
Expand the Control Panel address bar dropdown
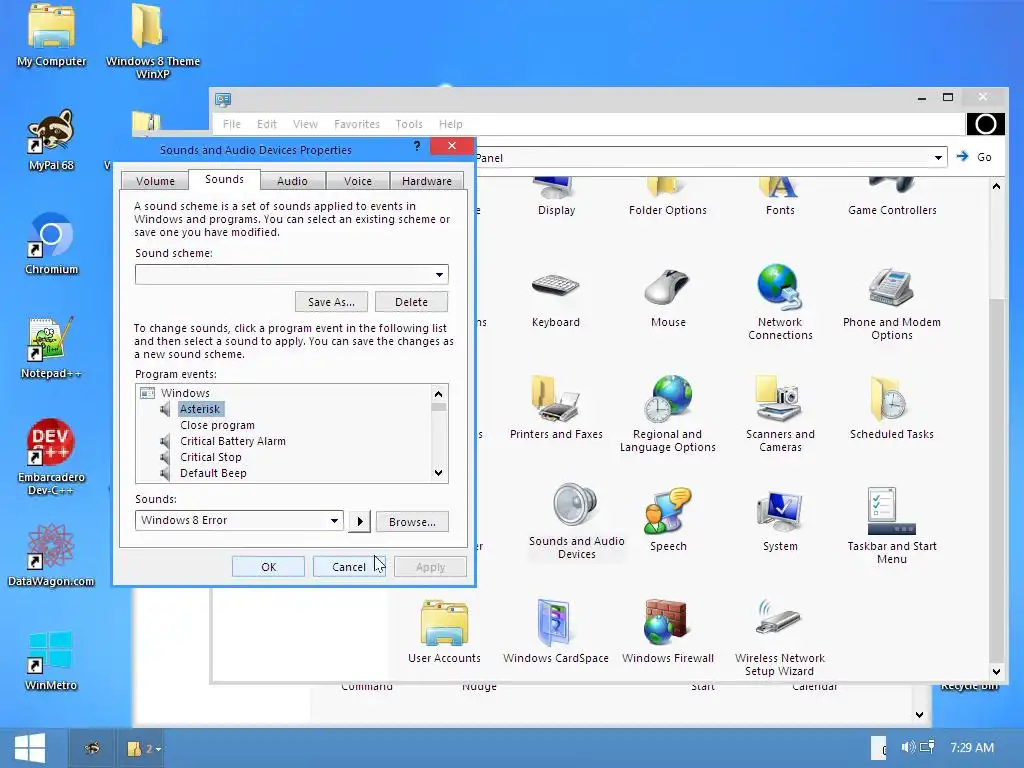pyautogui.click(x=938, y=157)
